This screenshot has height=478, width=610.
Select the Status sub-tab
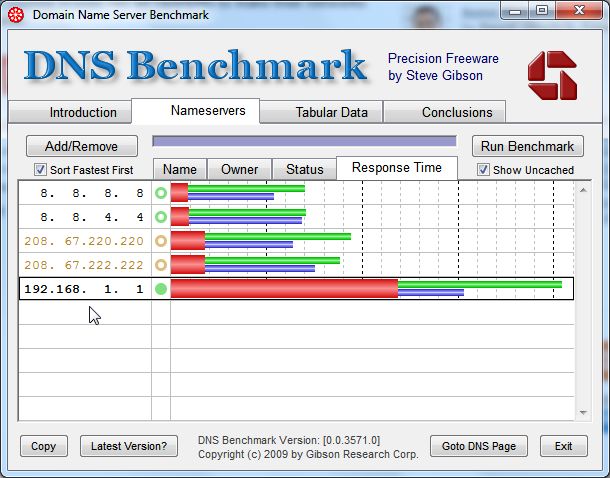pyautogui.click(x=304, y=170)
